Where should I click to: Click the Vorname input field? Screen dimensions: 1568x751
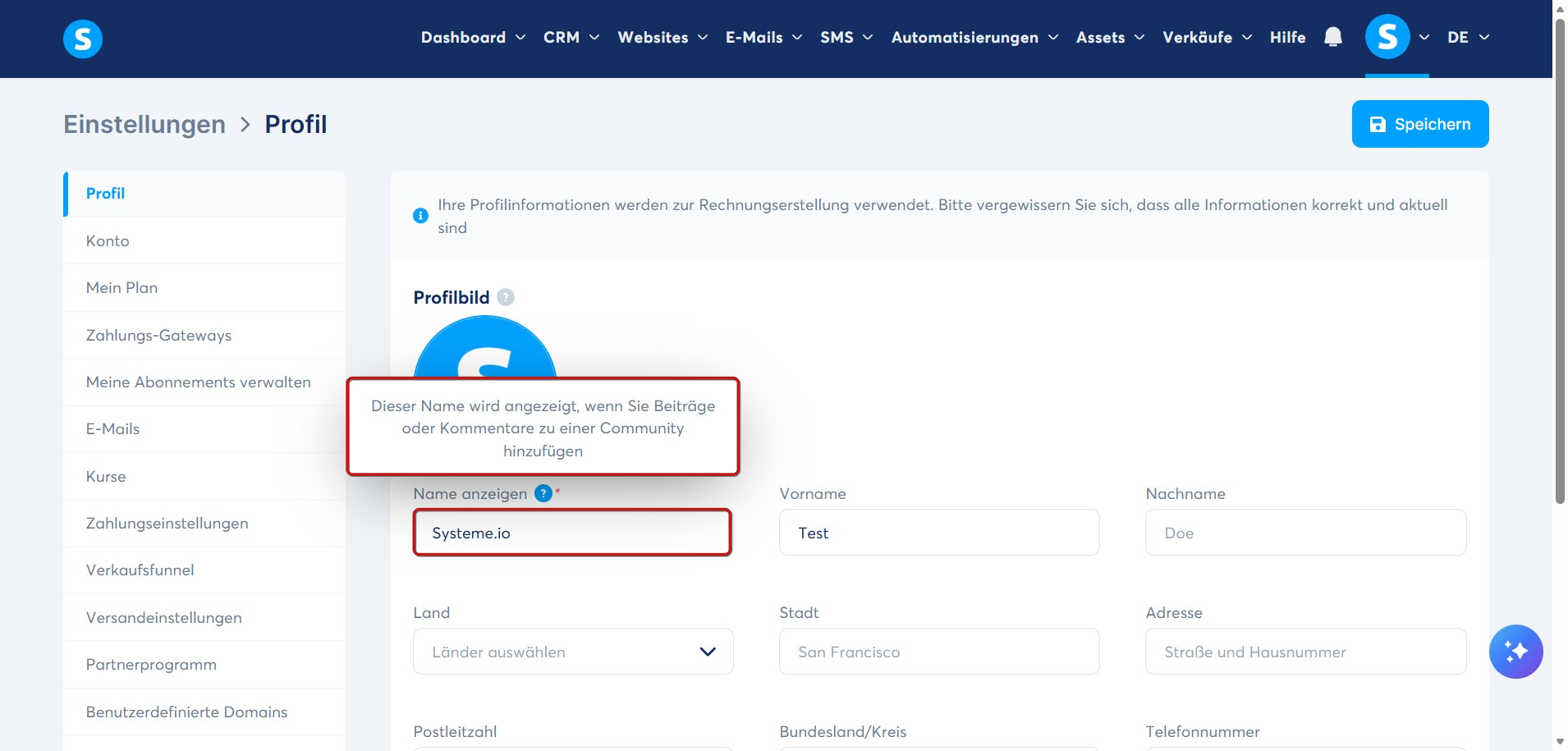click(939, 533)
